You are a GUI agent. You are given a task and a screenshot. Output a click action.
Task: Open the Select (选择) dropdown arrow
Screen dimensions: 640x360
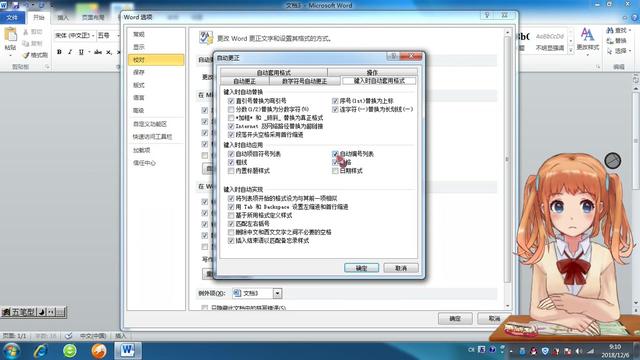point(630,51)
